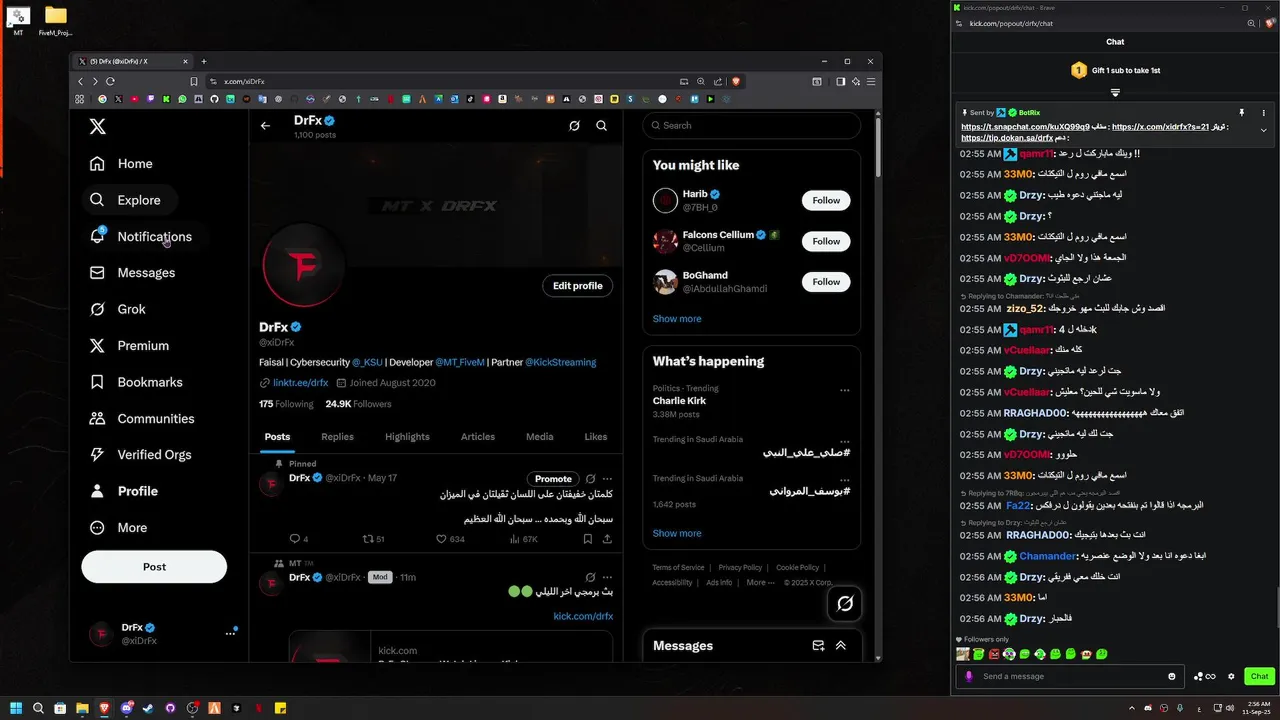Open Premium in the X sidebar
The image size is (1280, 720).
tap(130, 346)
